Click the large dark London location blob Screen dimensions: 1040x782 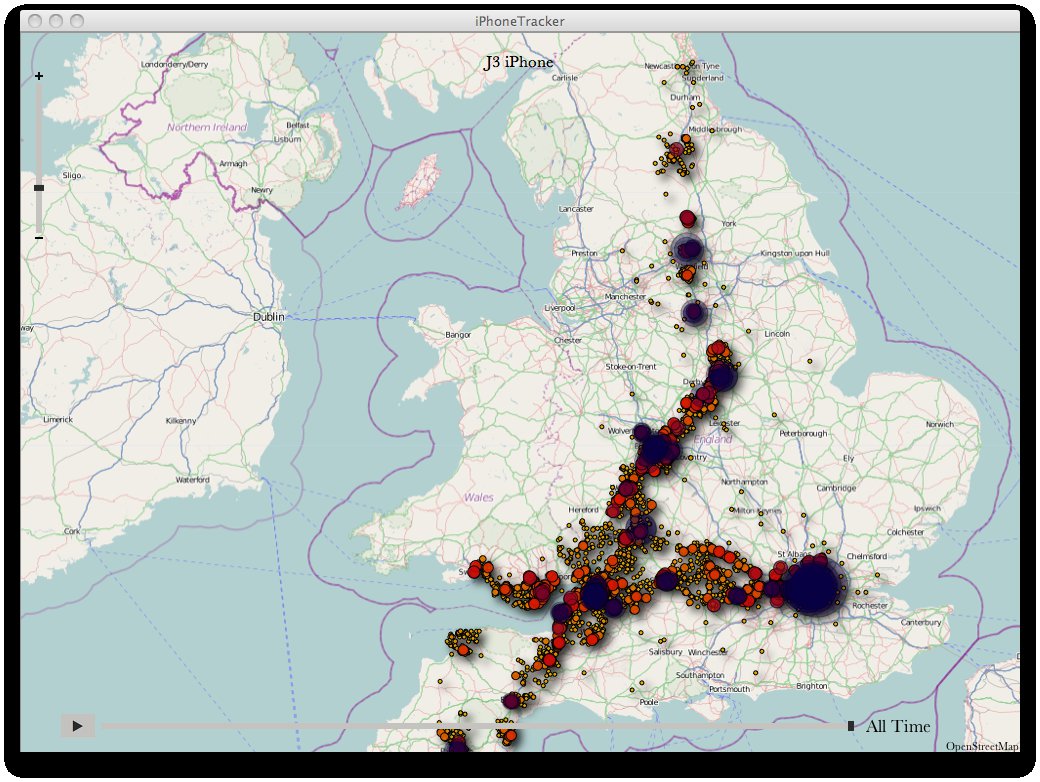811,587
